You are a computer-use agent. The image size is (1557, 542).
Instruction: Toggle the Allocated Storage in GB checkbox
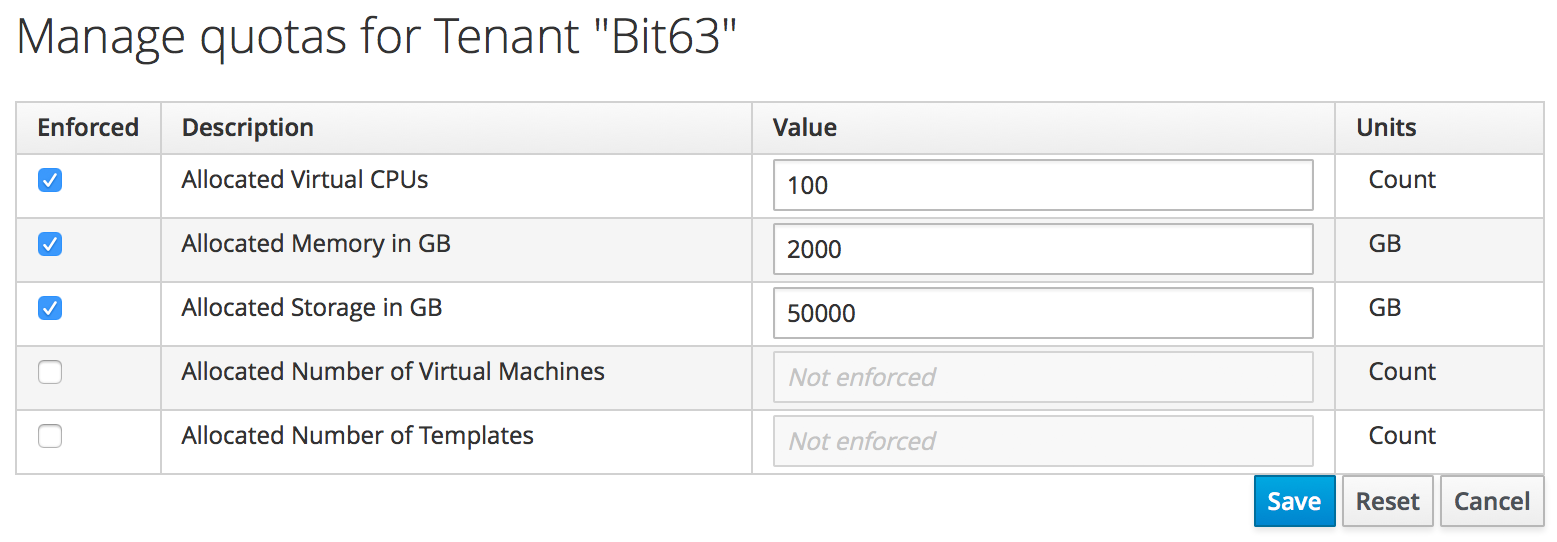[50, 308]
